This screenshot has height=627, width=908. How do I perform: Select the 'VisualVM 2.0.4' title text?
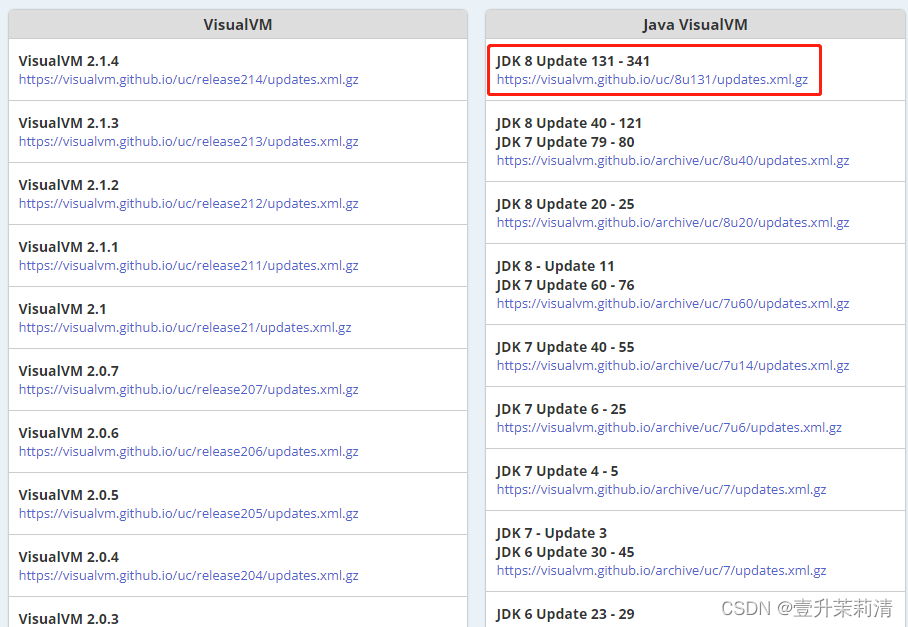pos(68,556)
